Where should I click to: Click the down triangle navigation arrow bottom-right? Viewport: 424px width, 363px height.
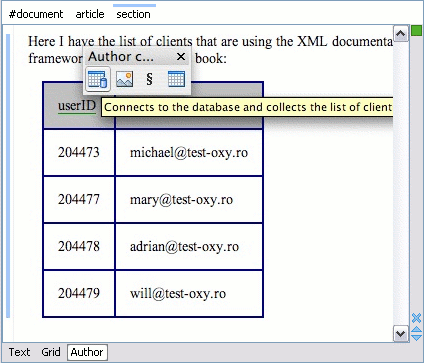[417, 337]
